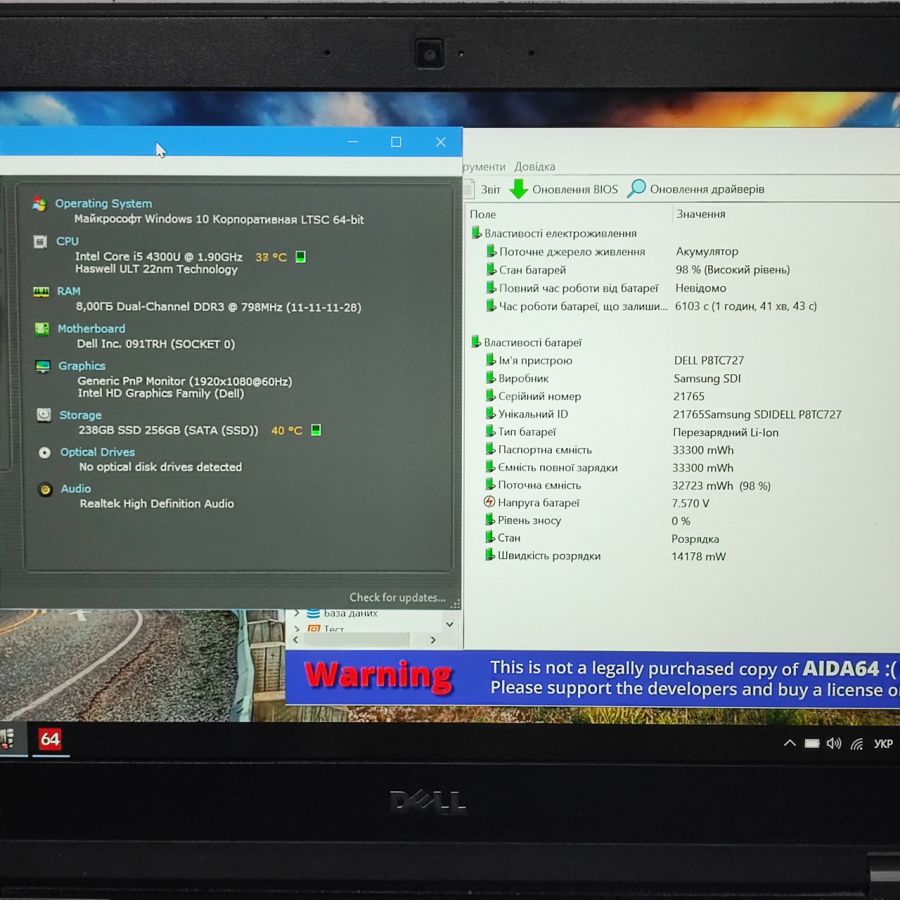Click the Поле column header
The width and height of the screenshot is (900, 900).
pos(483,214)
